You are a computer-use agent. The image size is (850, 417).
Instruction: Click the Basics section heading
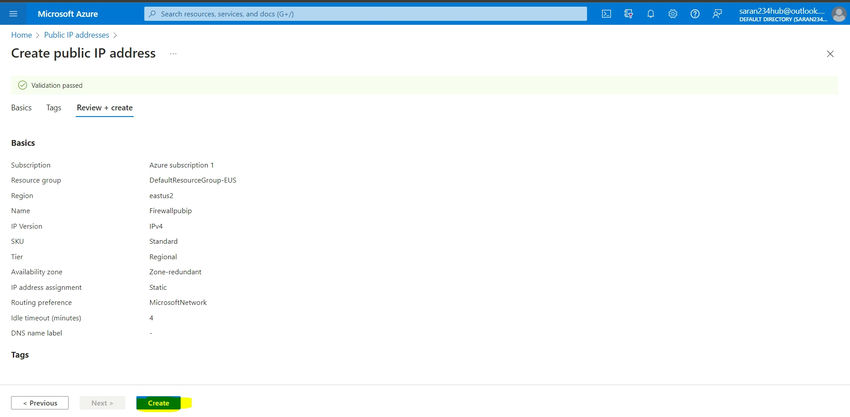(x=23, y=143)
